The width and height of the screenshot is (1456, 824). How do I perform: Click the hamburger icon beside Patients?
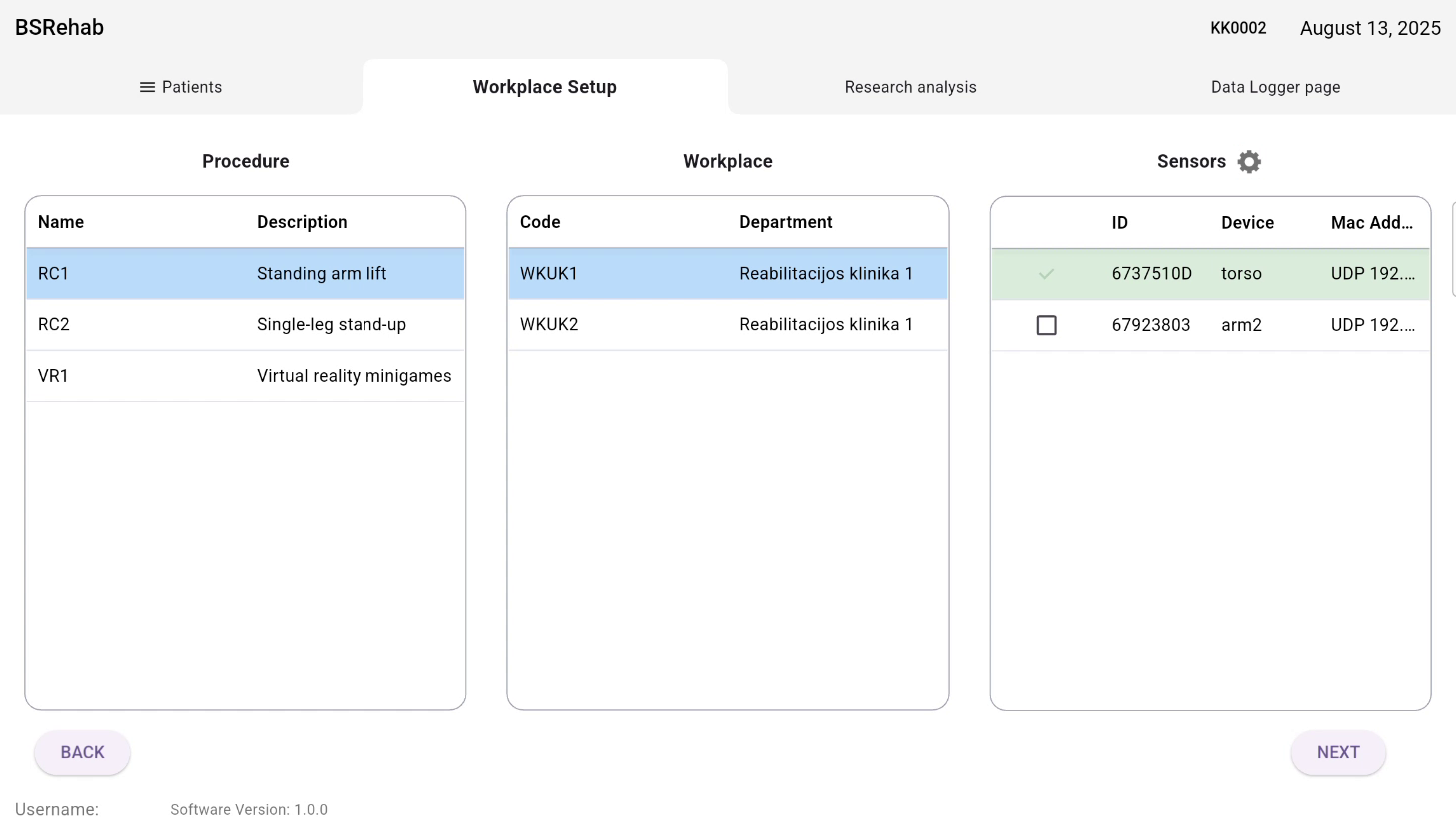point(147,87)
